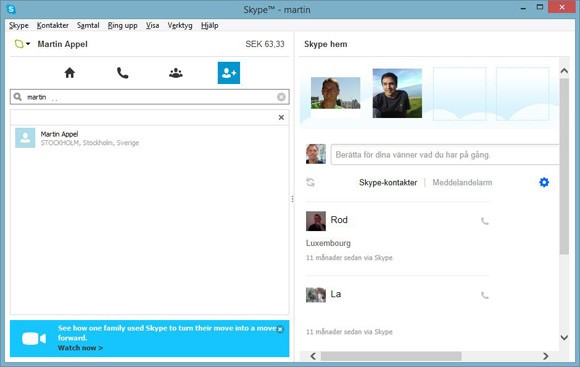Click the pane splitter handle dots
Image resolution: width=580 pixels, height=367 pixels.
[x=292, y=199]
